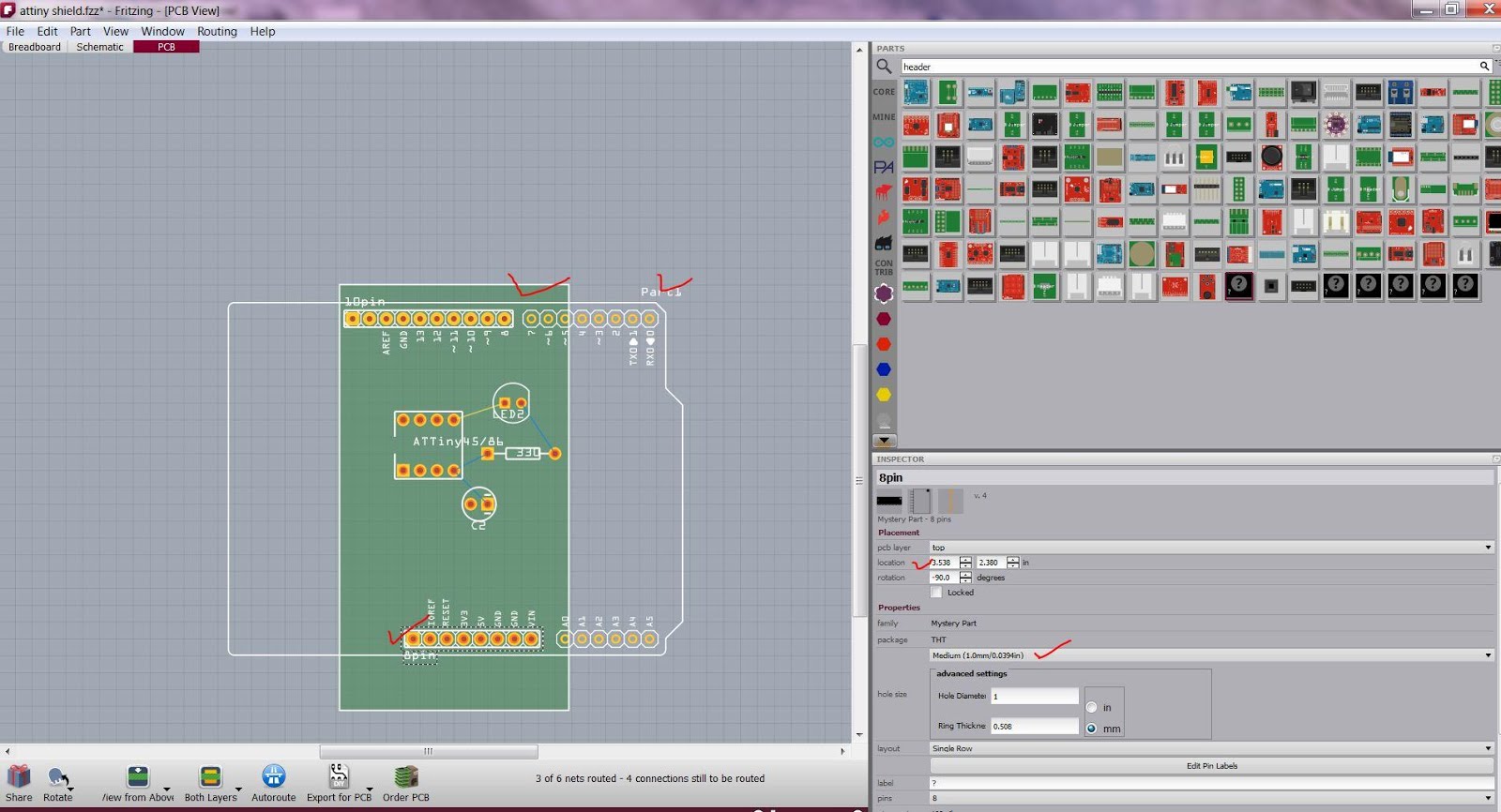1501x812 pixels.
Task: Open the red hexagon parts bin
Action: click(884, 344)
